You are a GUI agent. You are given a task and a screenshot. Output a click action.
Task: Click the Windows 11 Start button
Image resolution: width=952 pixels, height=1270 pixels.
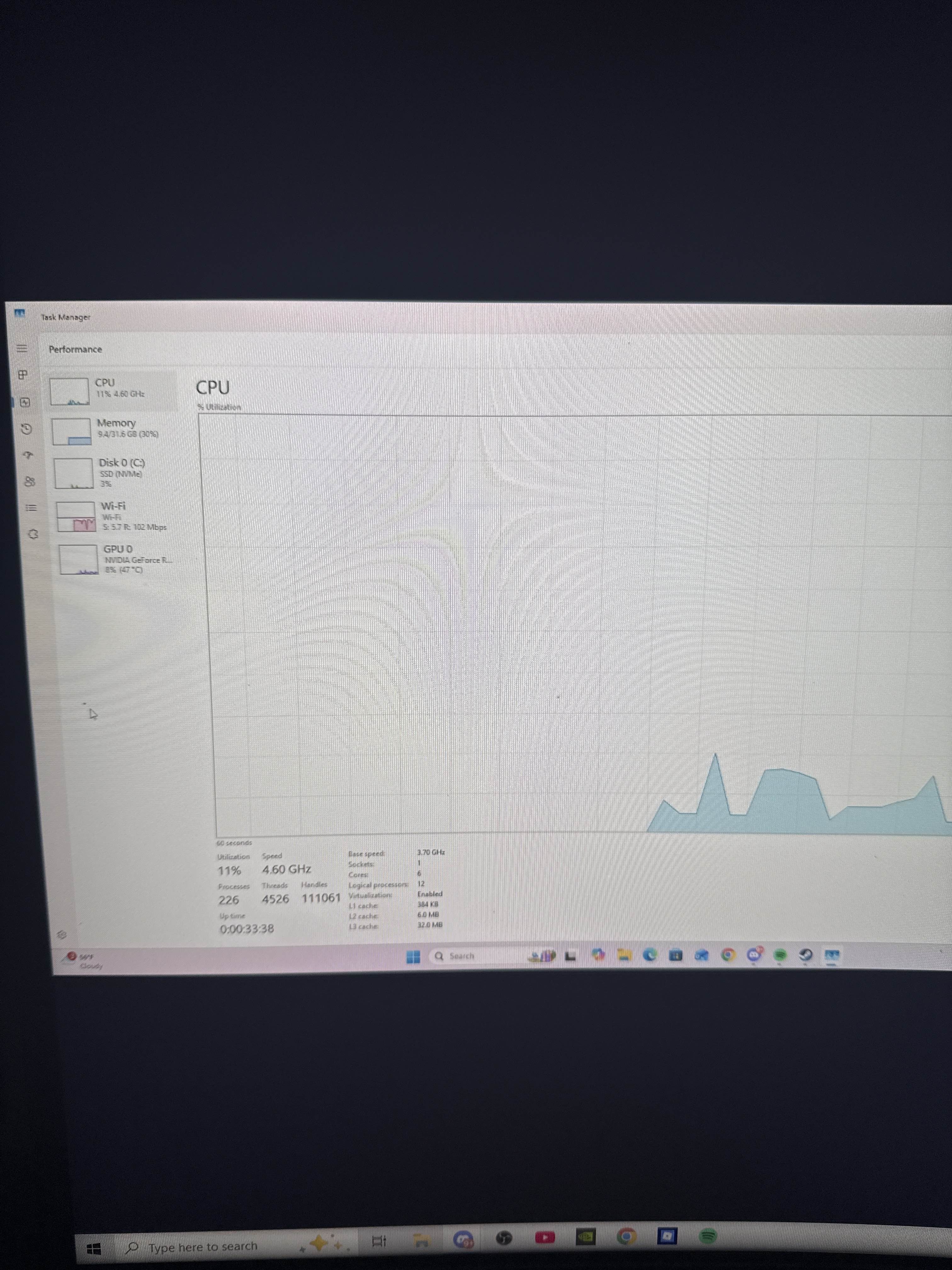click(413, 957)
